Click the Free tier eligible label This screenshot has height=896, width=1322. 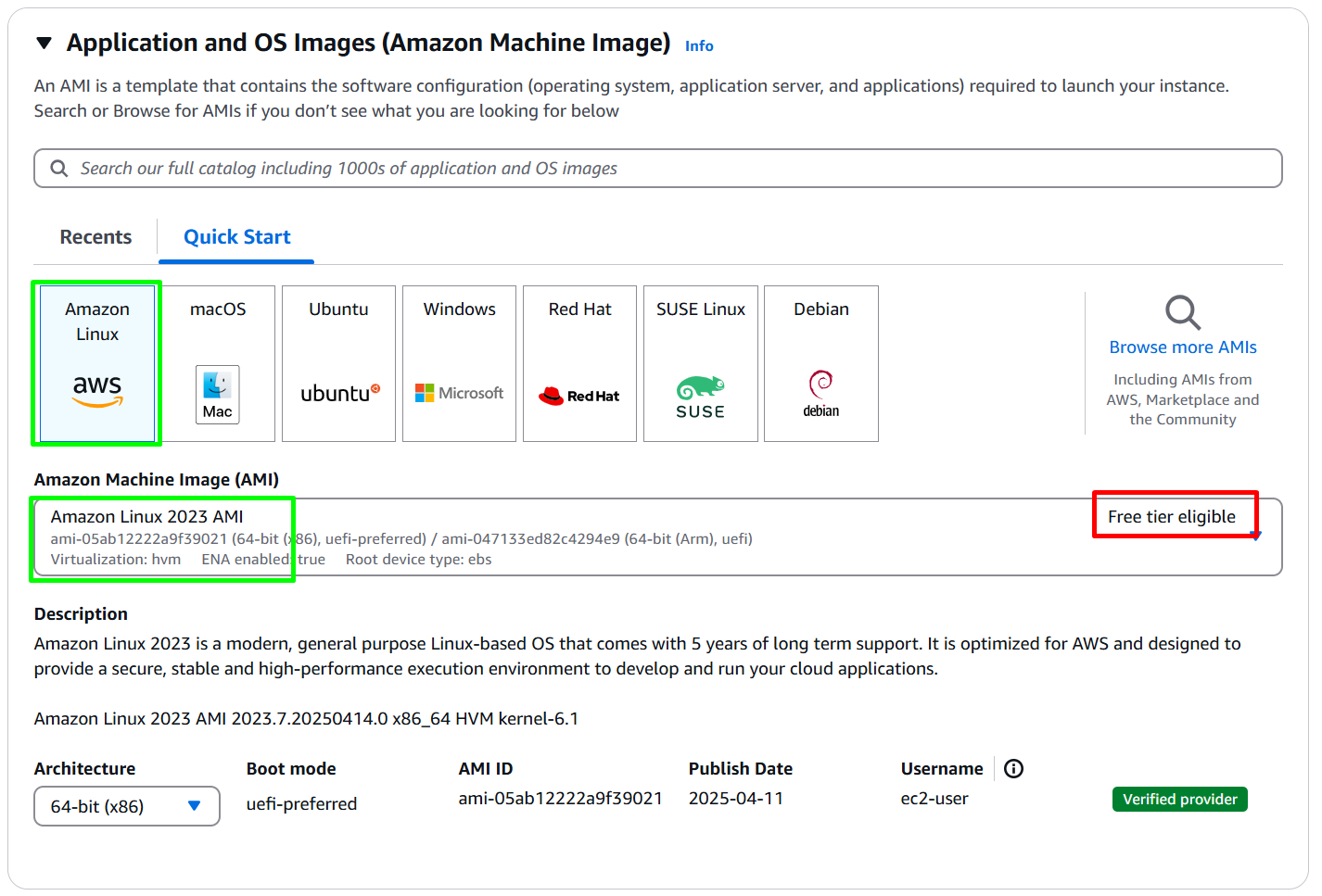1172,517
